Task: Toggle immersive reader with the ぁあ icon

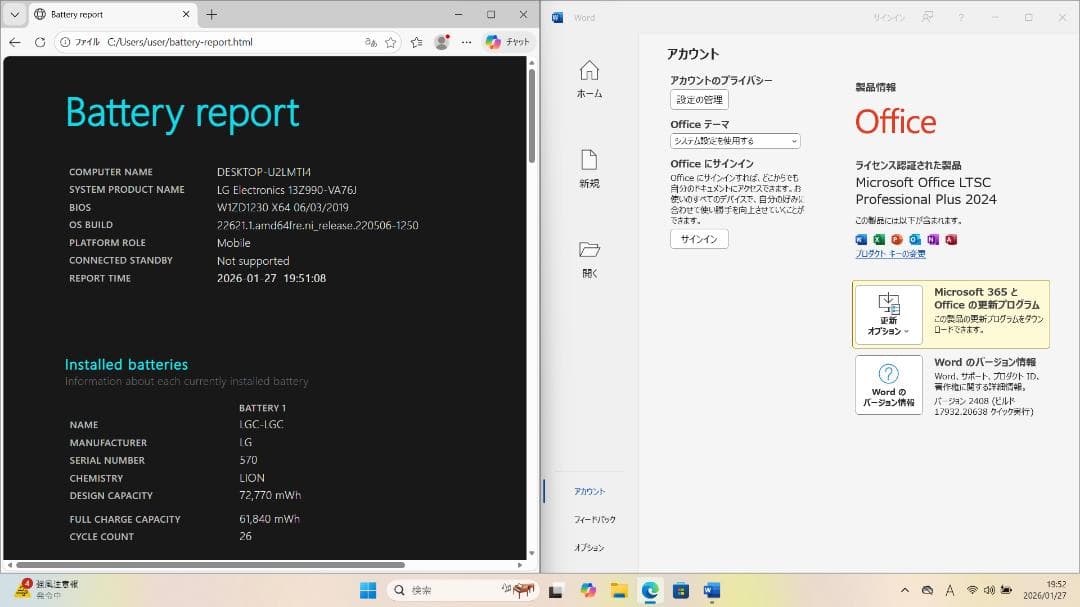Action: point(371,42)
